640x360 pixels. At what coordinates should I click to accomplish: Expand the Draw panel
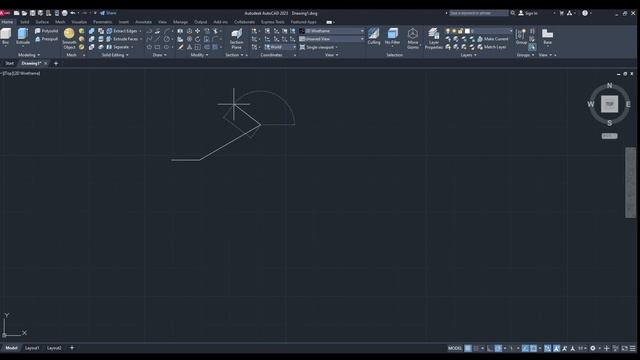point(159,55)
